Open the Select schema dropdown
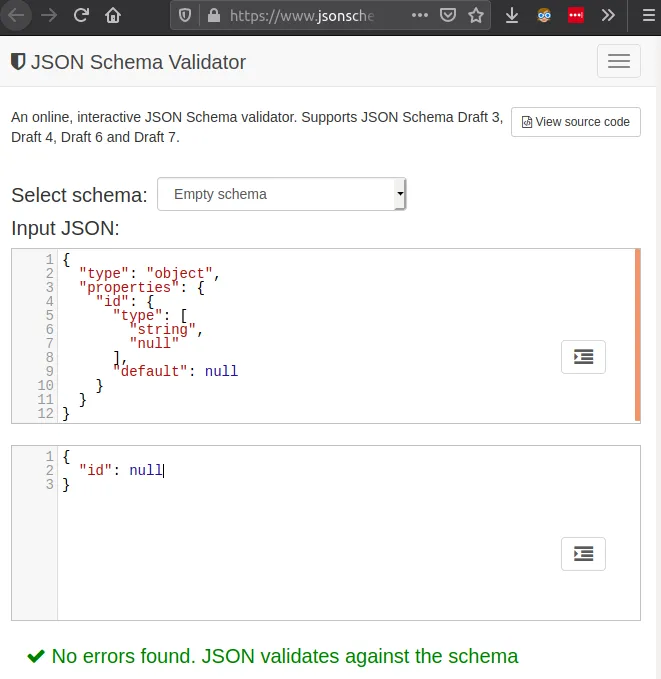Image resolution: width=661 pixels, height=679 pixels. (282, 194)
